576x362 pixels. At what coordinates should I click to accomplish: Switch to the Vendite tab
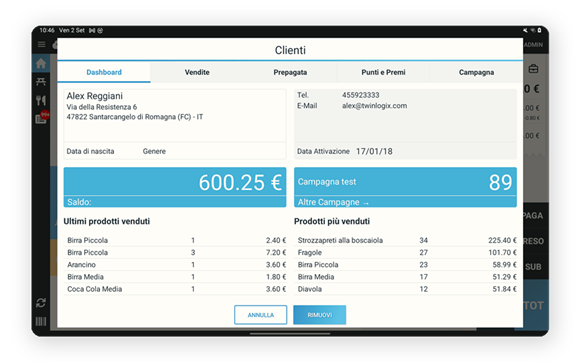197,72
